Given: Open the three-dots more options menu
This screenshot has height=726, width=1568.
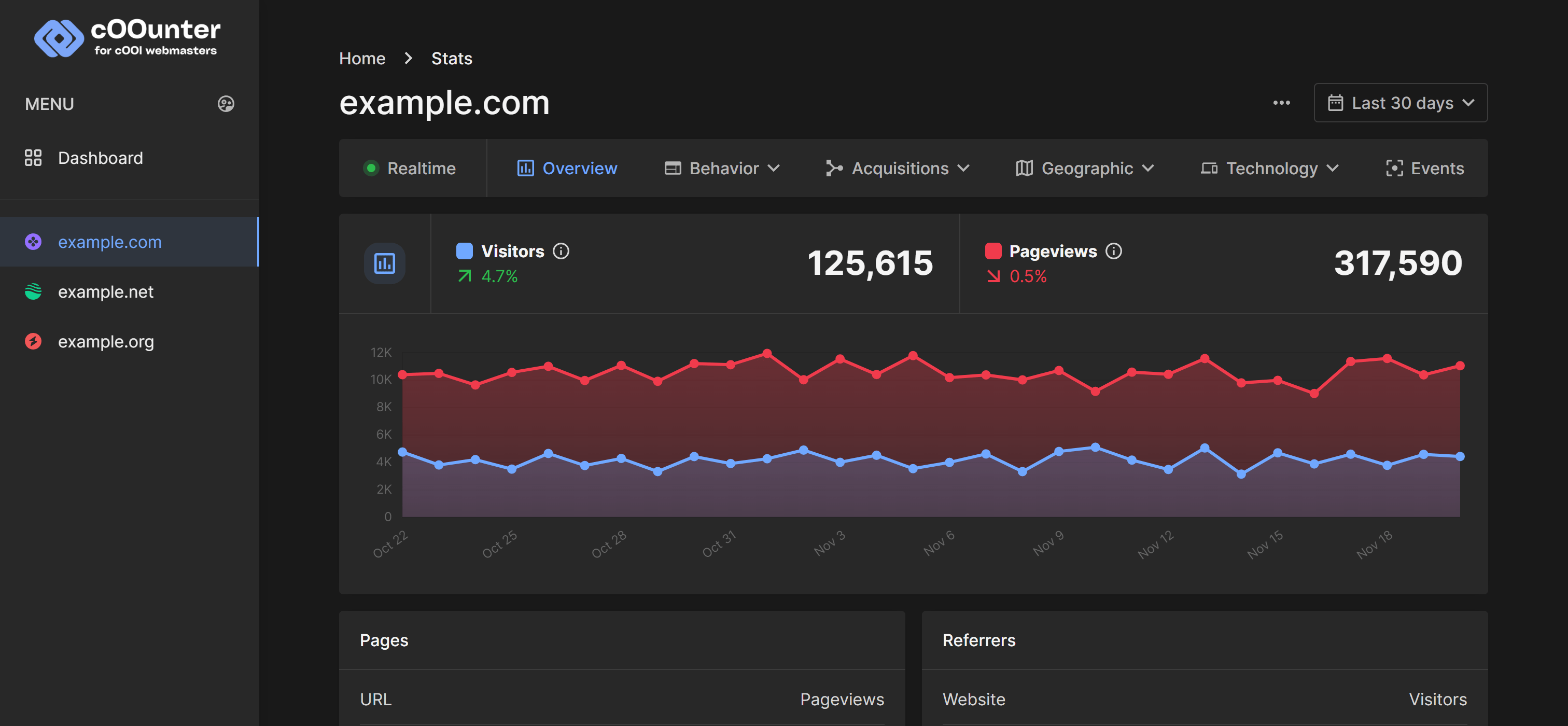Looking at the screenshot, I should (x=1281, y=103).
